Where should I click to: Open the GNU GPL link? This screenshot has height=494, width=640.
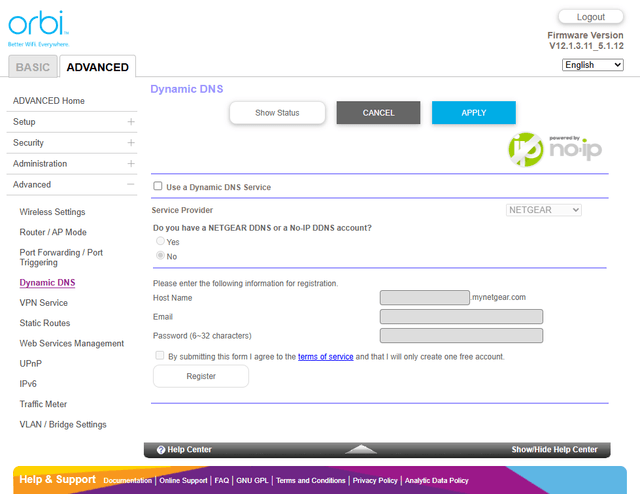[x=252, y=481]
